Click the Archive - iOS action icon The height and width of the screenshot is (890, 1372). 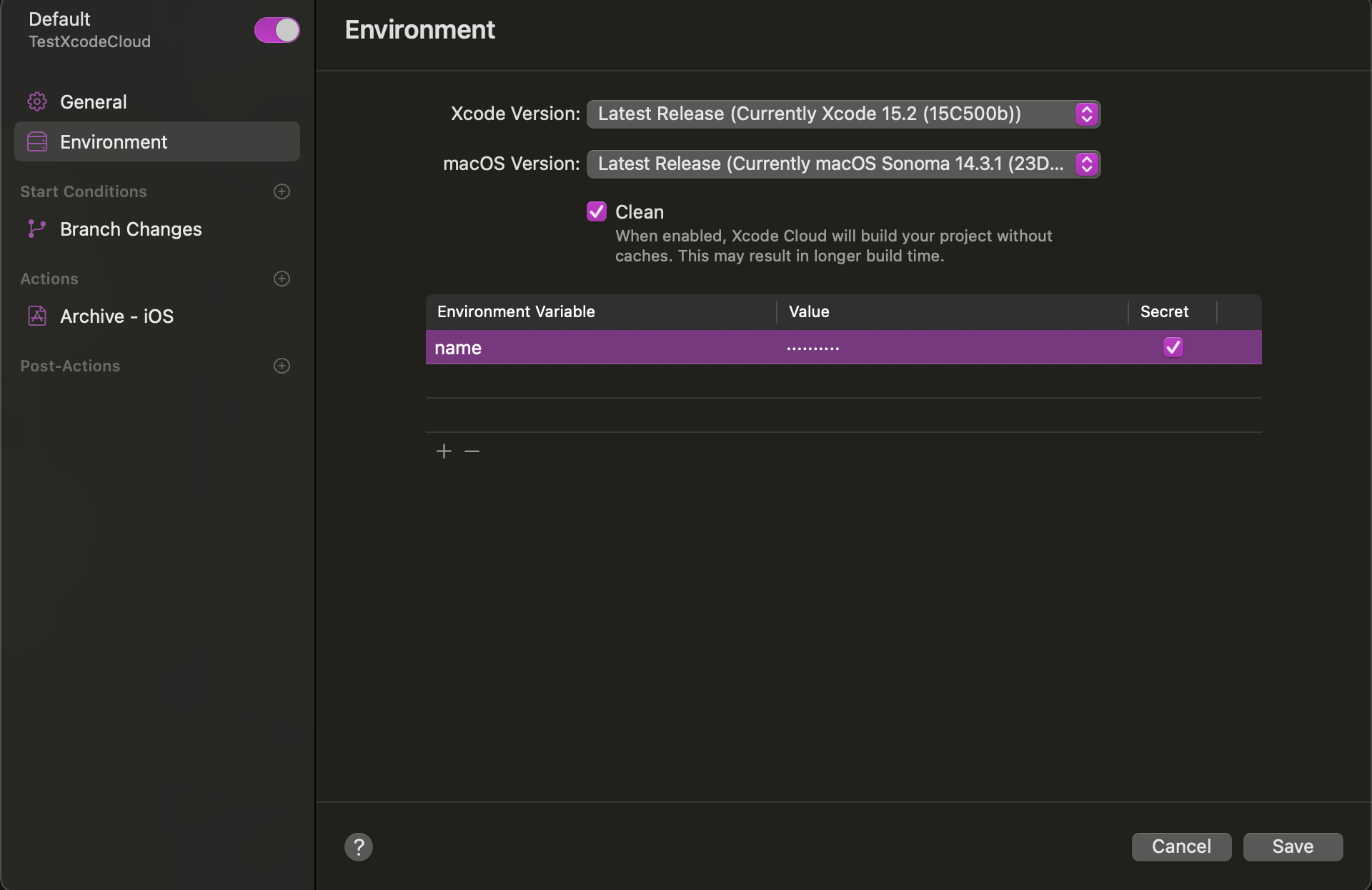pyautogui.click(x=37, y=316)
